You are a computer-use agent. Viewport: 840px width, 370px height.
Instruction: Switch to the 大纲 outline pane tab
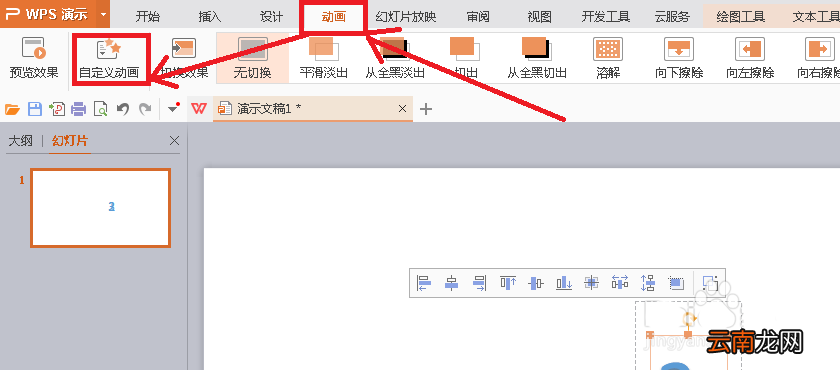20,141
